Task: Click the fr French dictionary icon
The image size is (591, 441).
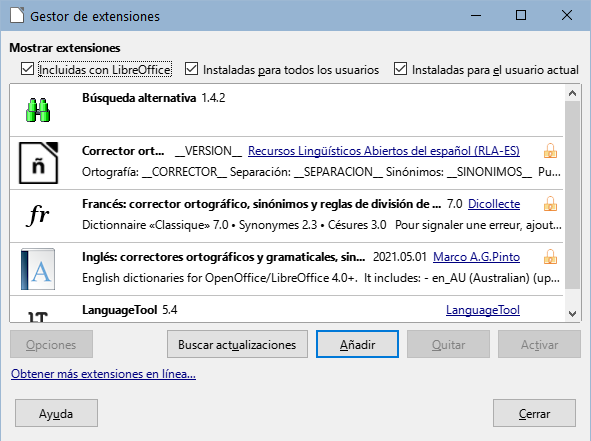Action: coord(38,216)
